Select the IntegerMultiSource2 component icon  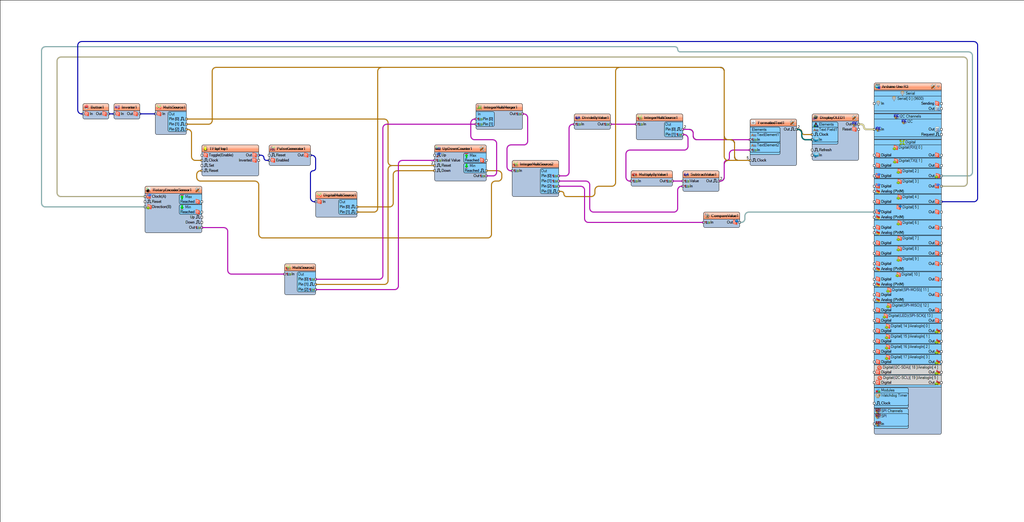pos(517,163)
